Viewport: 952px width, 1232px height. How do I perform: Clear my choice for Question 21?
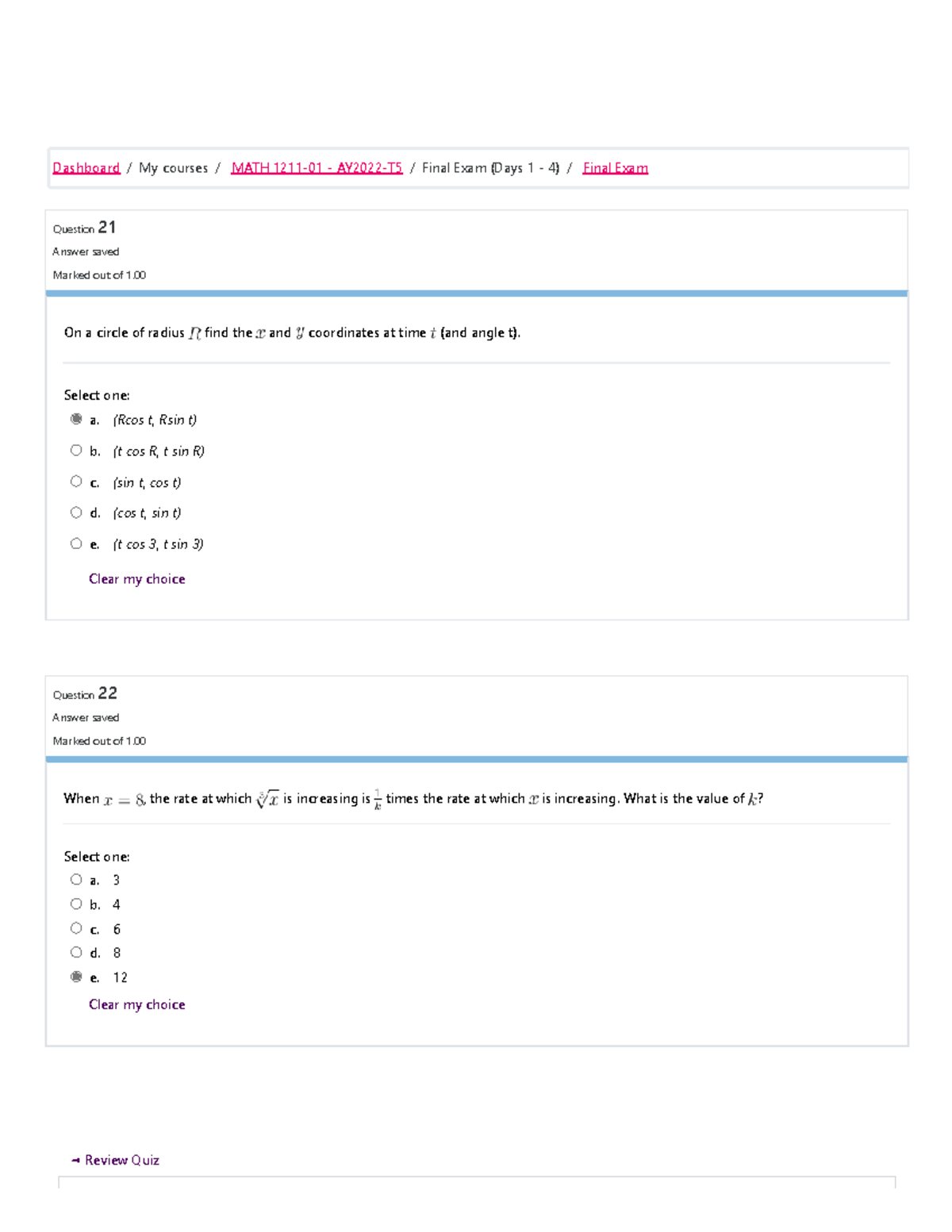pos(136,579)
